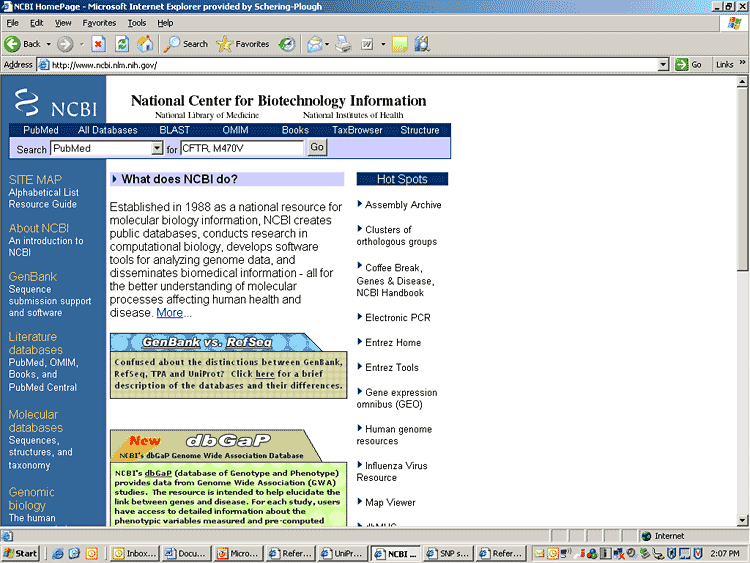Open Electronic PCR hot spot
The image size is (750, 563).
tap(397, 318)
